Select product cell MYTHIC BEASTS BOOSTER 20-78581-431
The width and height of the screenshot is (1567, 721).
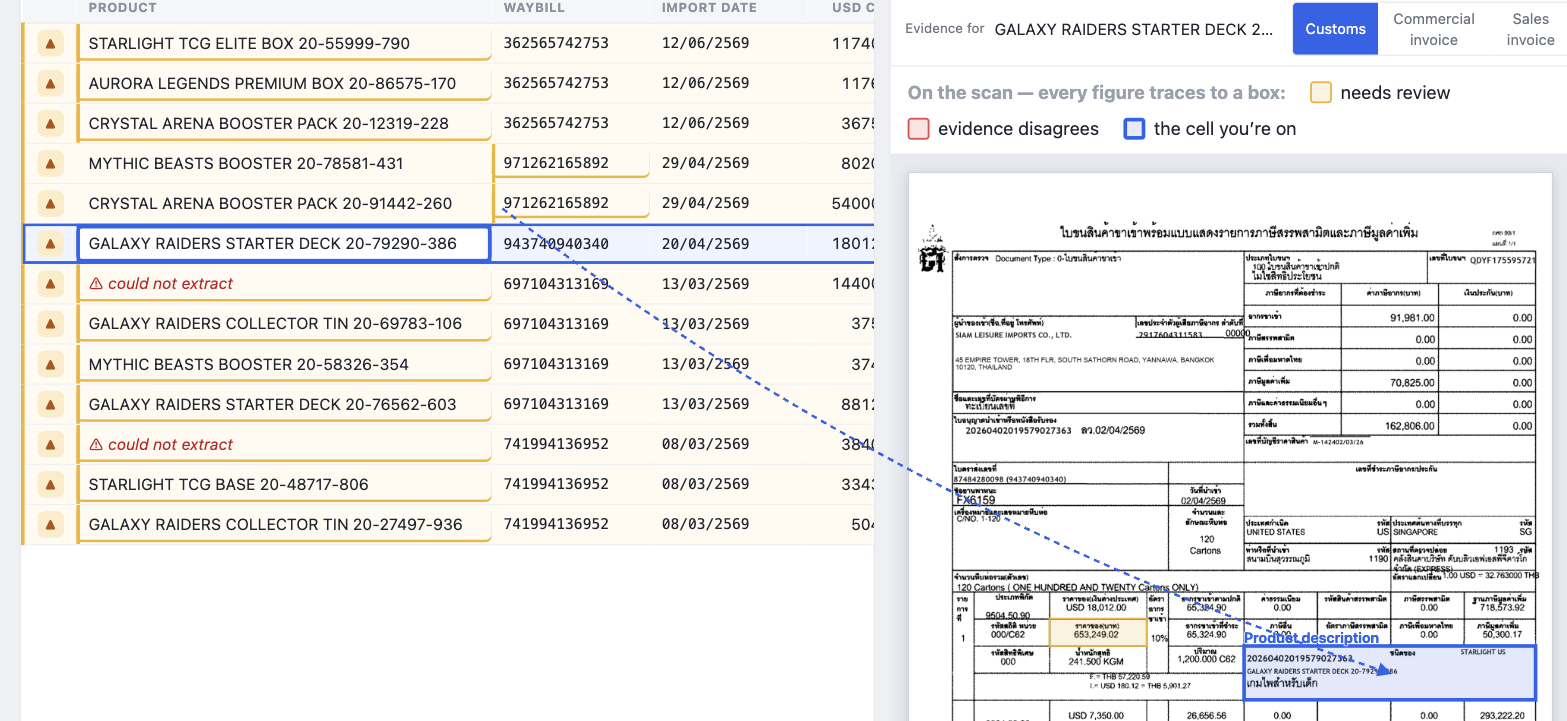pyautogui.click(x=284, y=163)
